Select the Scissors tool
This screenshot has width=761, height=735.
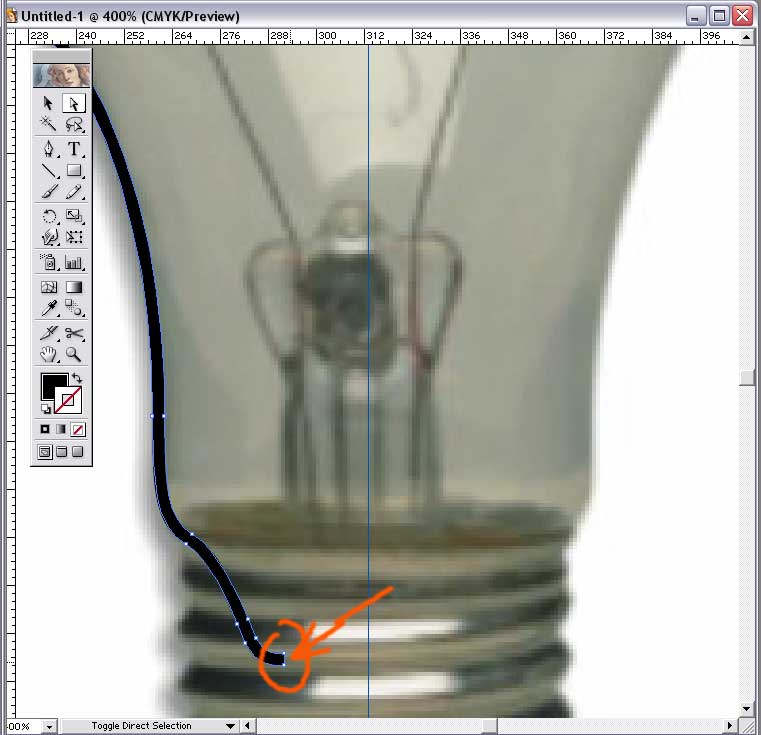[x=74, y=333]
